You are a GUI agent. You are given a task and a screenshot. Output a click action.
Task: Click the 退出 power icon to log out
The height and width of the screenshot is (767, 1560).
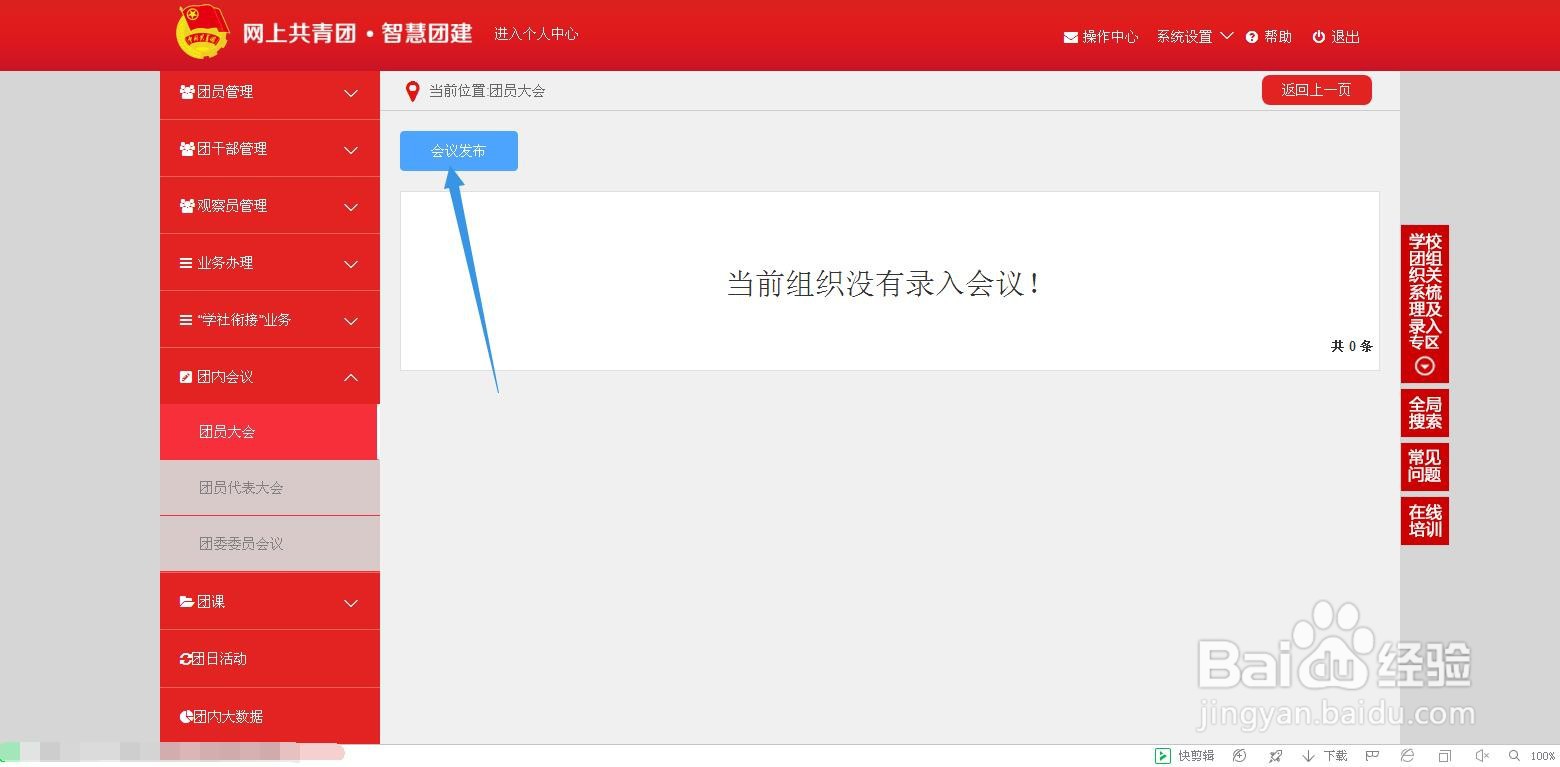point(1317,36)
